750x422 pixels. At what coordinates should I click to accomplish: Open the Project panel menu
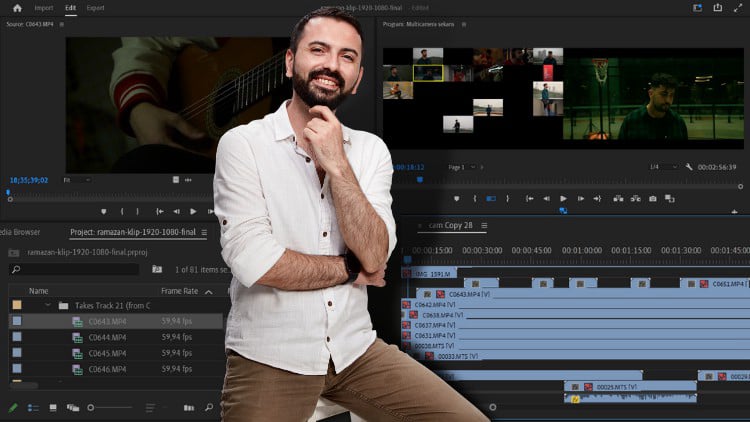tap(204, 233)
